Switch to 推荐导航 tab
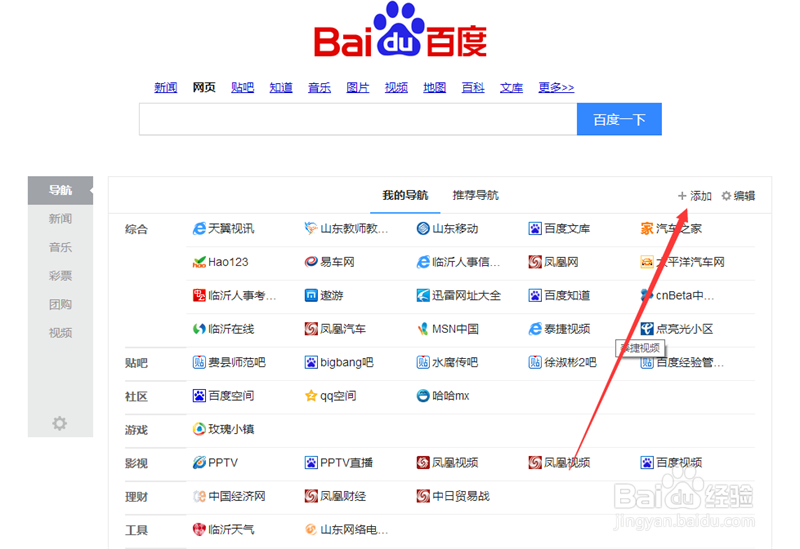The height and width of the screenshot is (549, 800). [x=476, y=195]
